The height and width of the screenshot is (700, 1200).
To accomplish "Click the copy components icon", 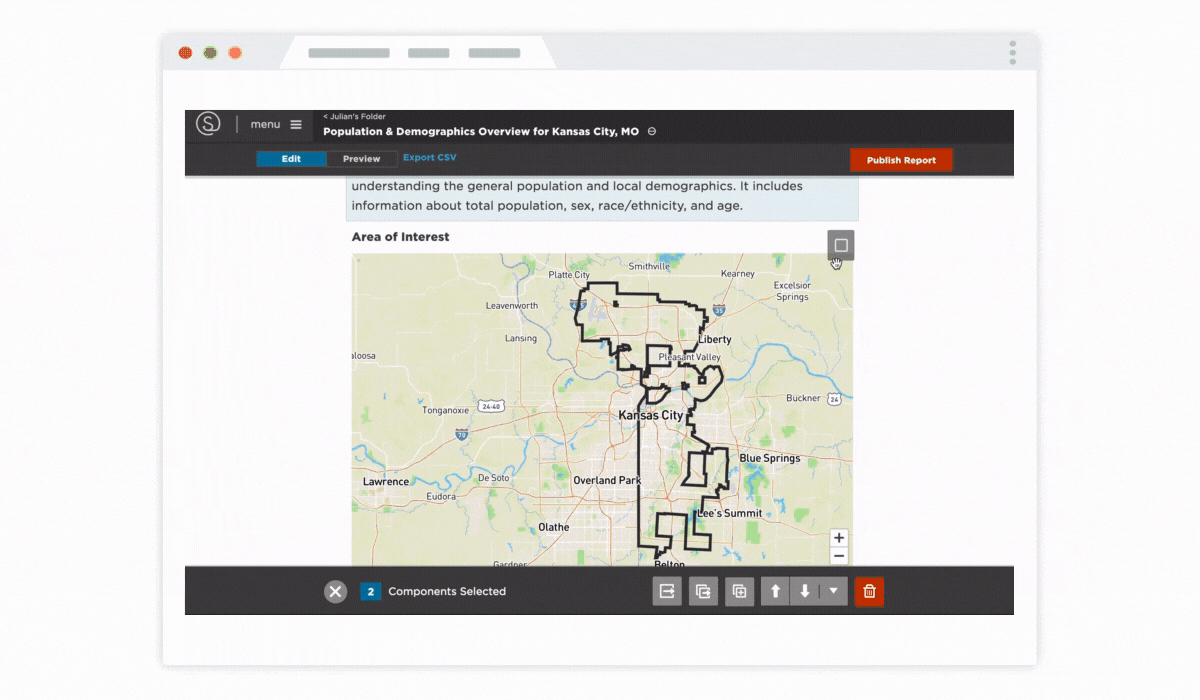I will coord(703,591).
